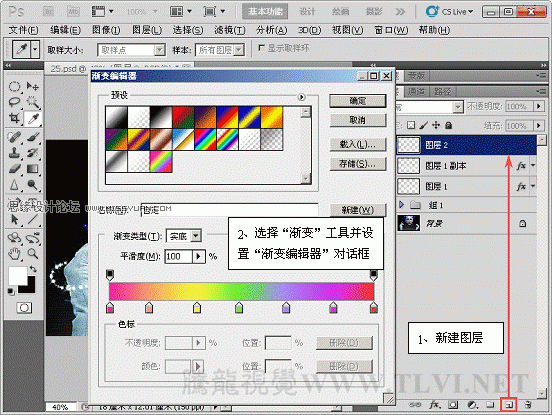Open the layer fill 填充 arrow

tap(539, 125)
